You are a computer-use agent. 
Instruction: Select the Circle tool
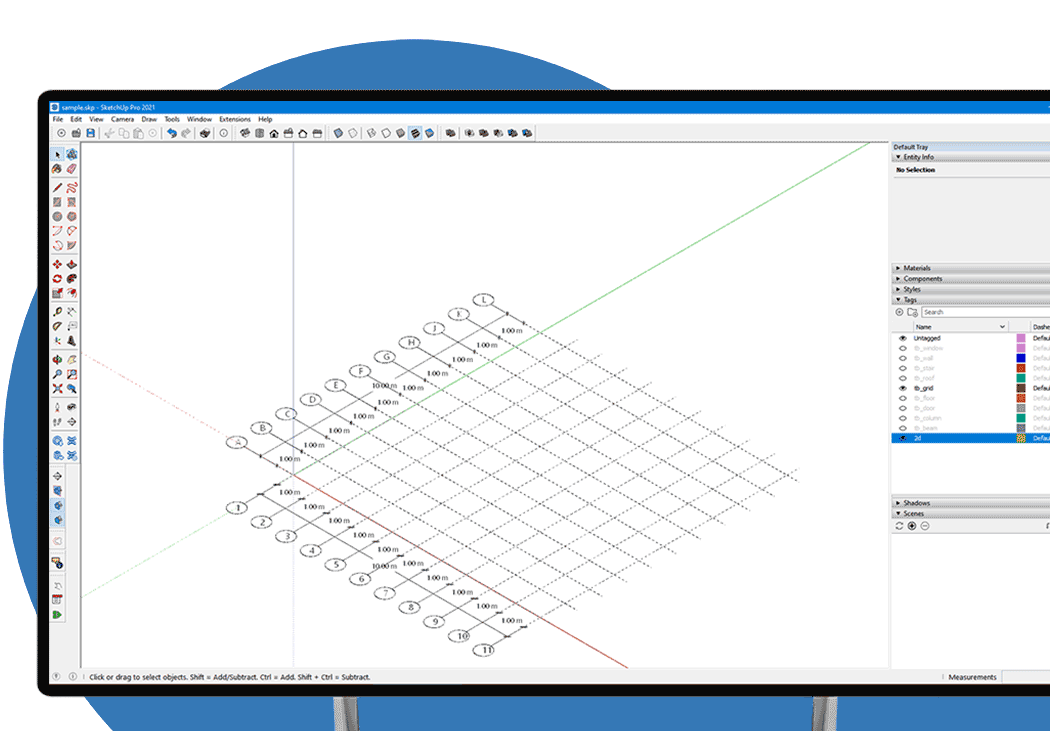pyautogui.click(x=58, y=216)
